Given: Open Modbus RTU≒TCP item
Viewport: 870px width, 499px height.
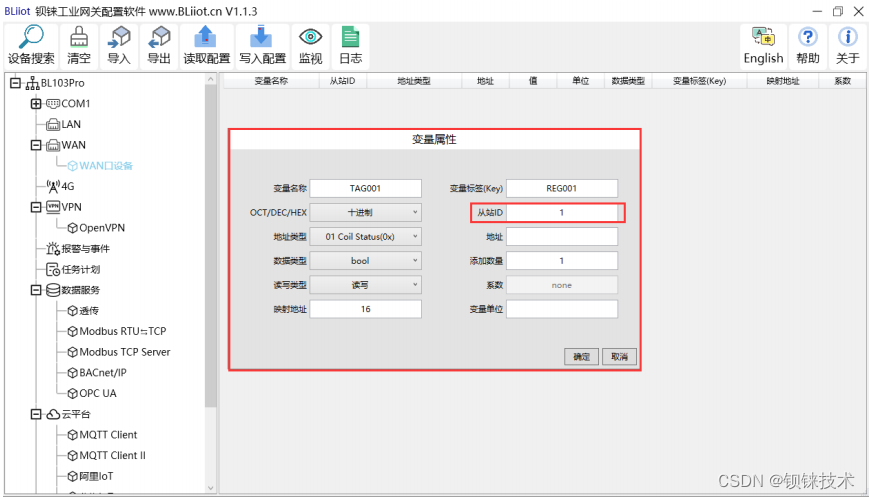Looking at the screenshot, I should (x=123, y=331).
